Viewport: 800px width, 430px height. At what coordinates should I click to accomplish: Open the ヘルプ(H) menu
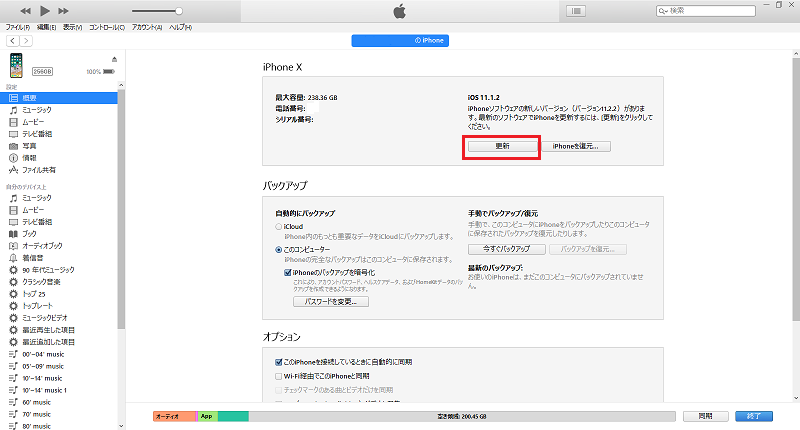181,28
